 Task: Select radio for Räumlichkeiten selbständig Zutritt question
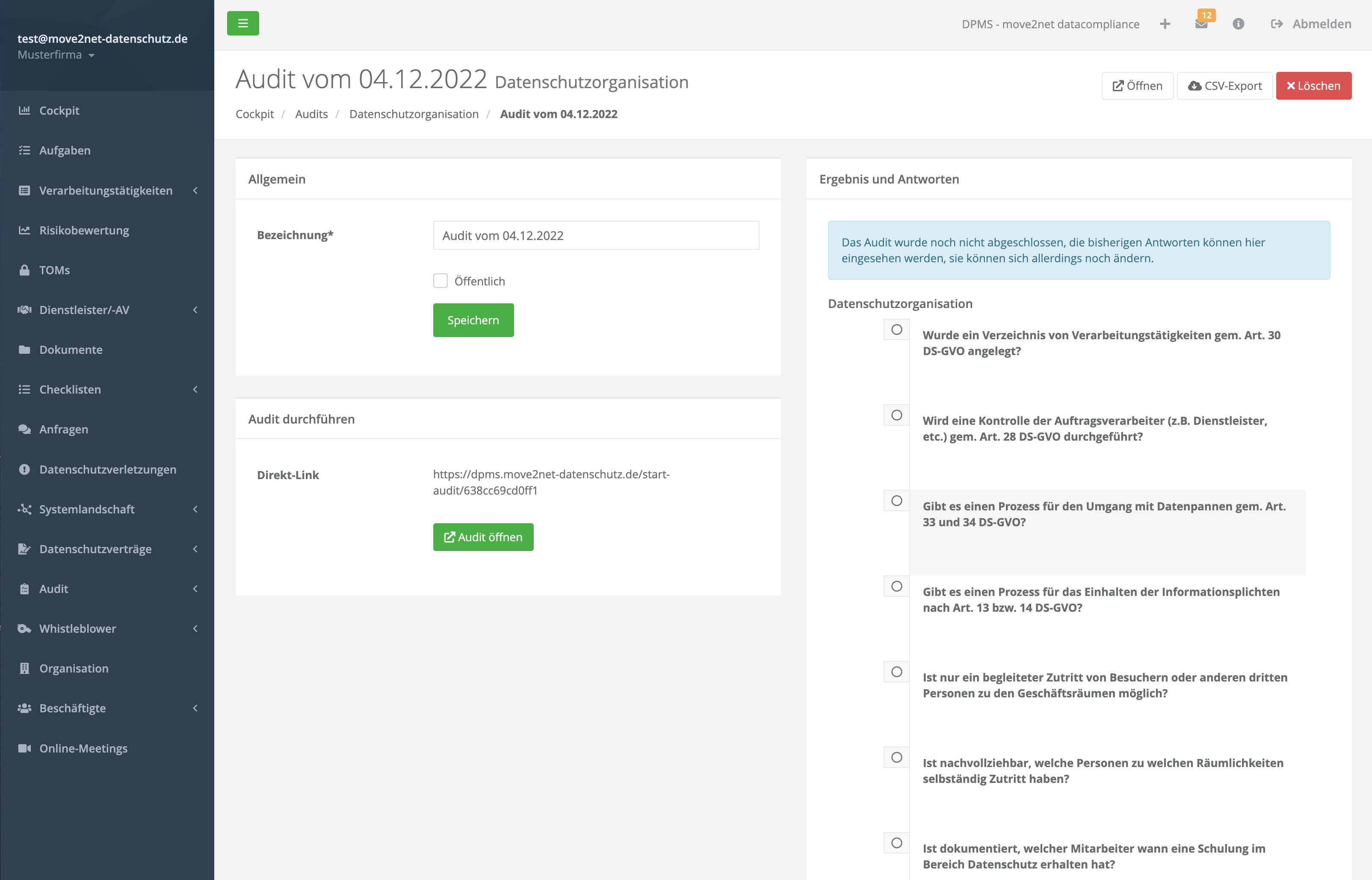pyautogui.click(x=896, y=757)
